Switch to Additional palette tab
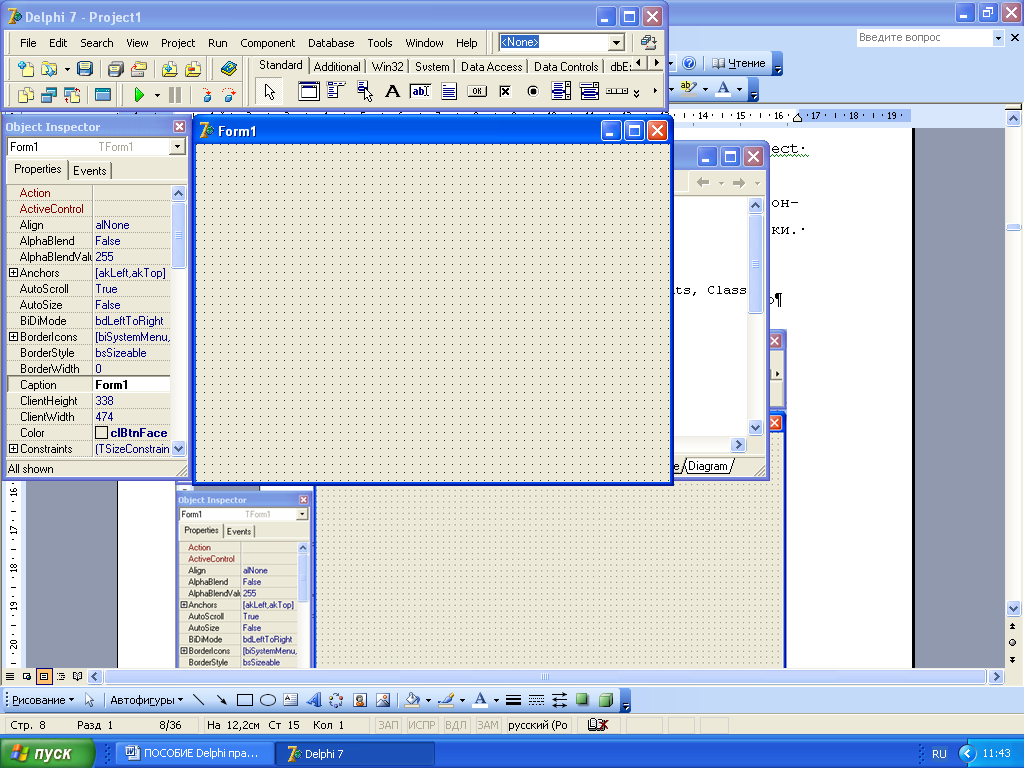Screen dimensions: 1024x768 pyautogui.click(x=337, y=67)
